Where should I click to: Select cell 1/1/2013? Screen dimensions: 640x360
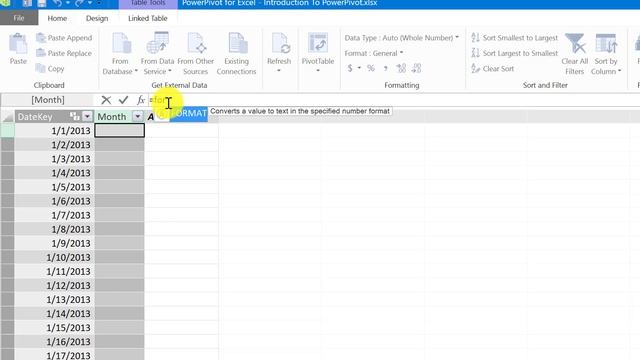point(55,131)
